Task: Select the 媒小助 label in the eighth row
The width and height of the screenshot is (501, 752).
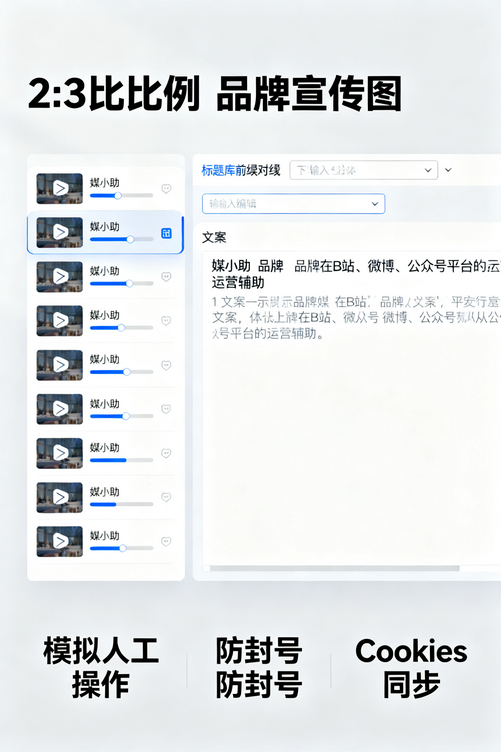Action: [x=105, y=492]
